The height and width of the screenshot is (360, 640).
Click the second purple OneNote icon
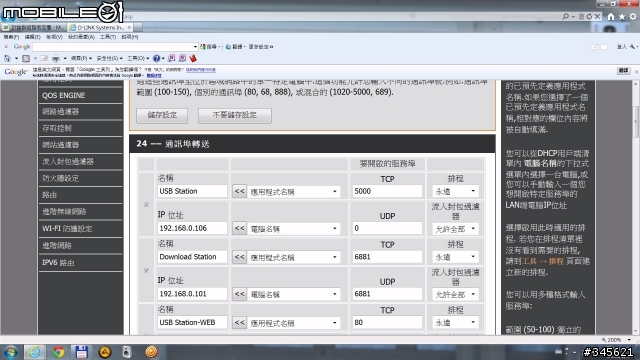pyautogui.click(x=182, y=58)
